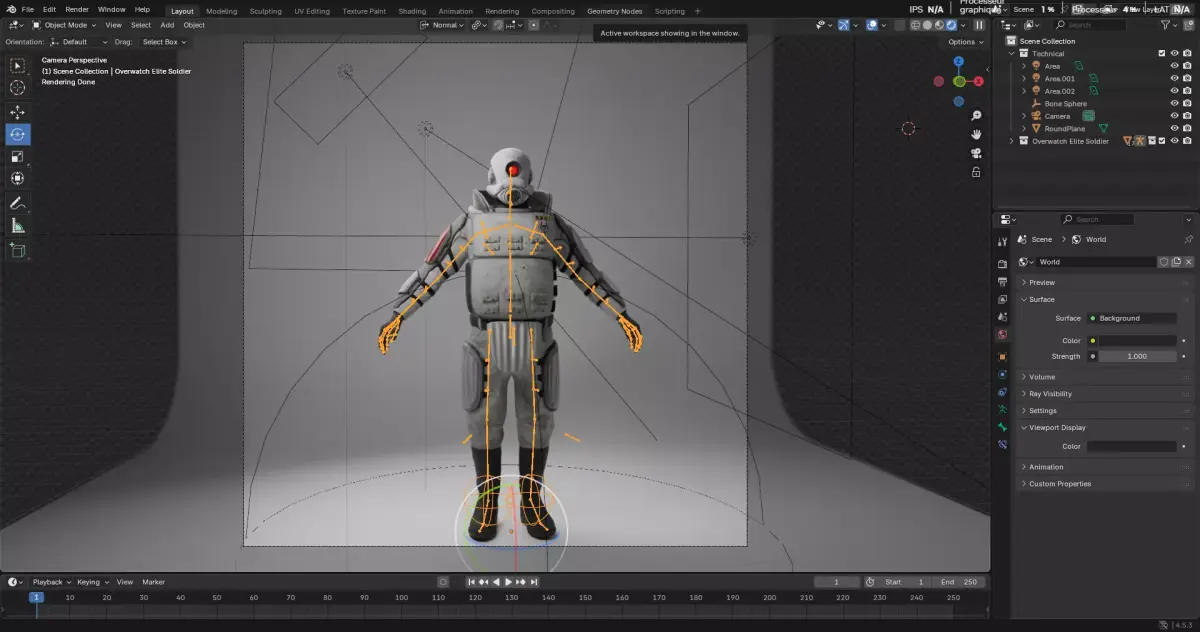Click the Surface Color swatch

1137,341
